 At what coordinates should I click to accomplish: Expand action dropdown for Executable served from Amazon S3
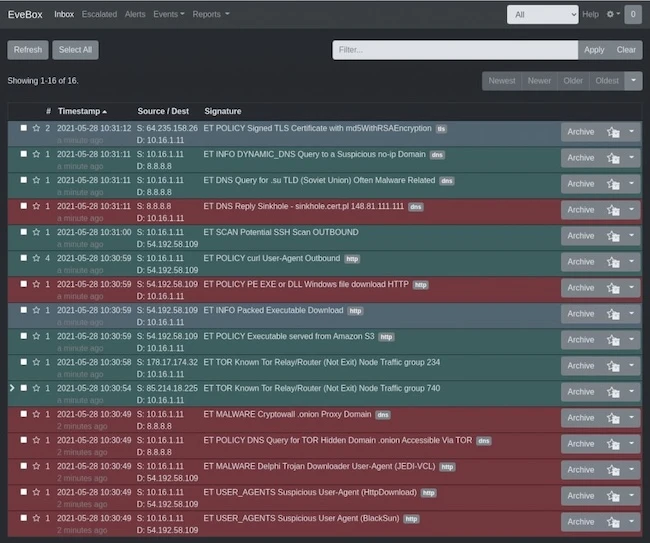[x=632, y=340]
